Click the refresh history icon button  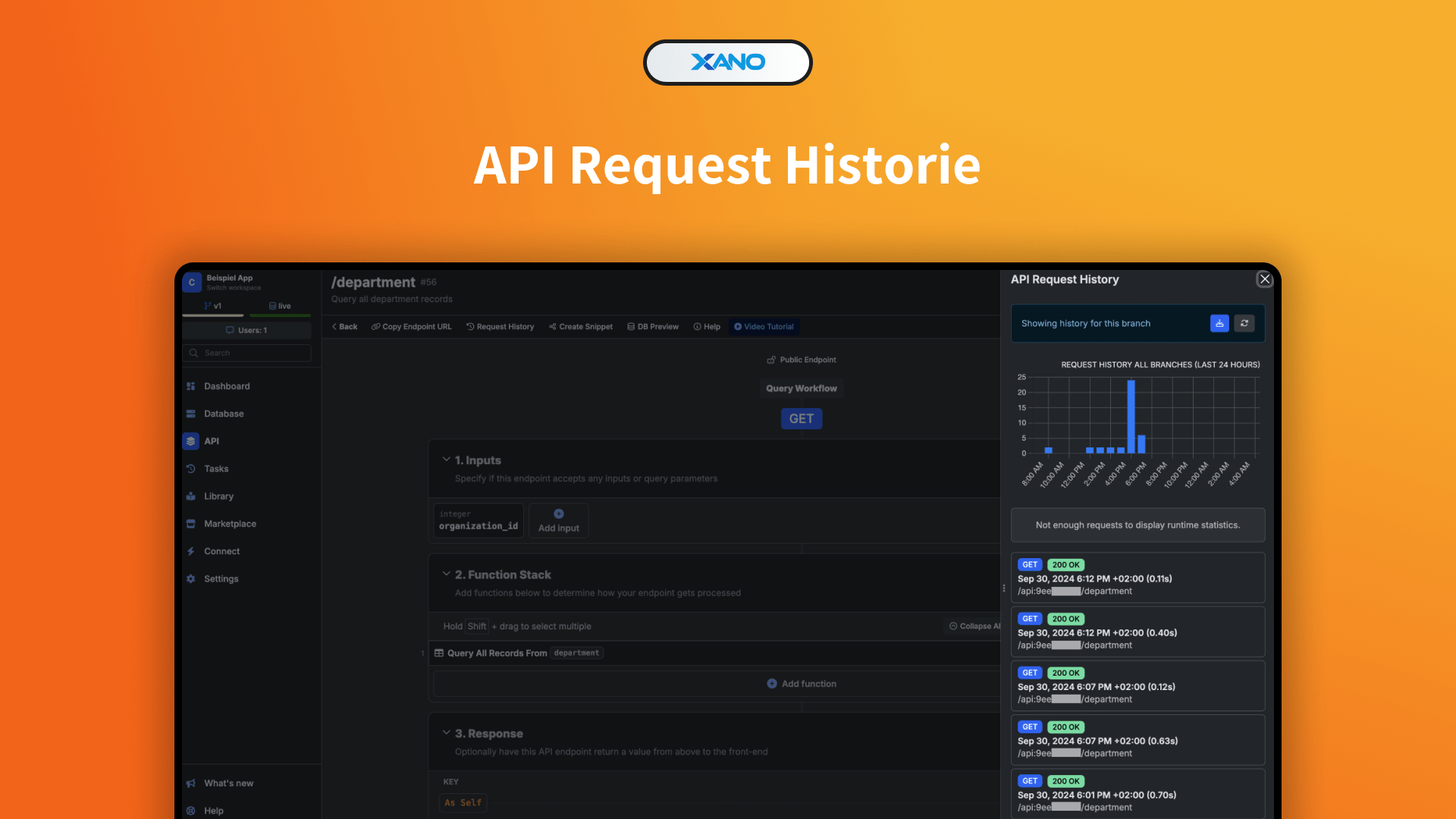(1244, 324)
